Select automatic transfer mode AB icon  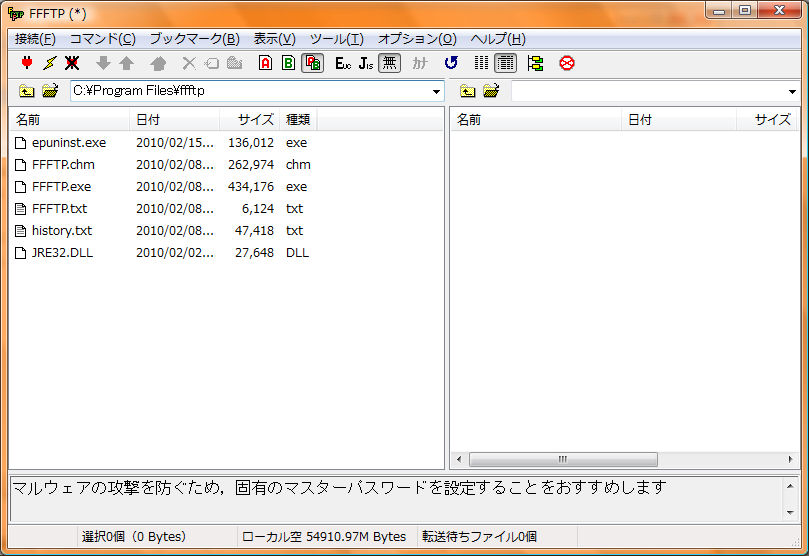pyautogui.click(x=313, y=63)
